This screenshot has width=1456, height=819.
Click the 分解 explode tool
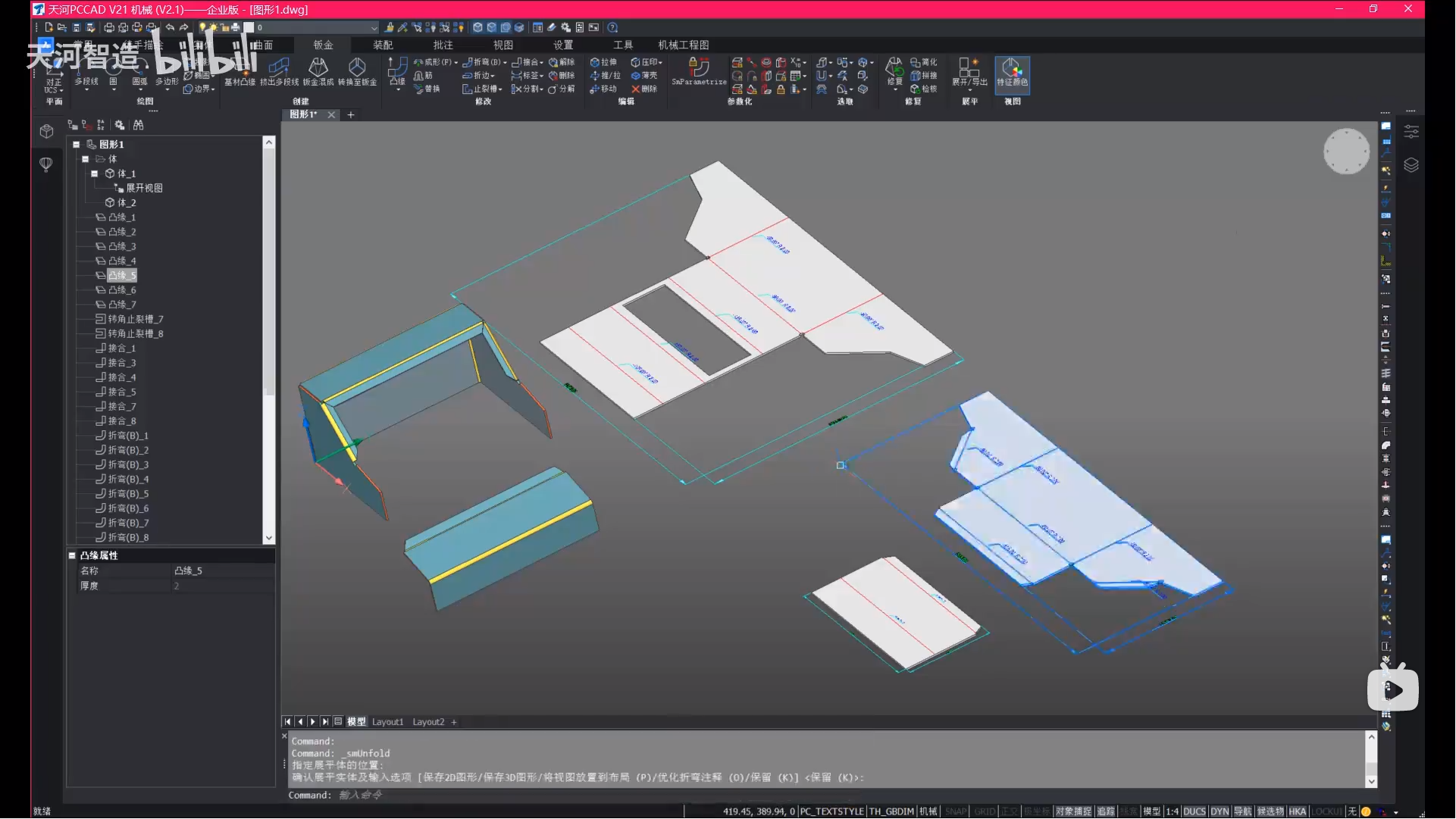point(562,89)
